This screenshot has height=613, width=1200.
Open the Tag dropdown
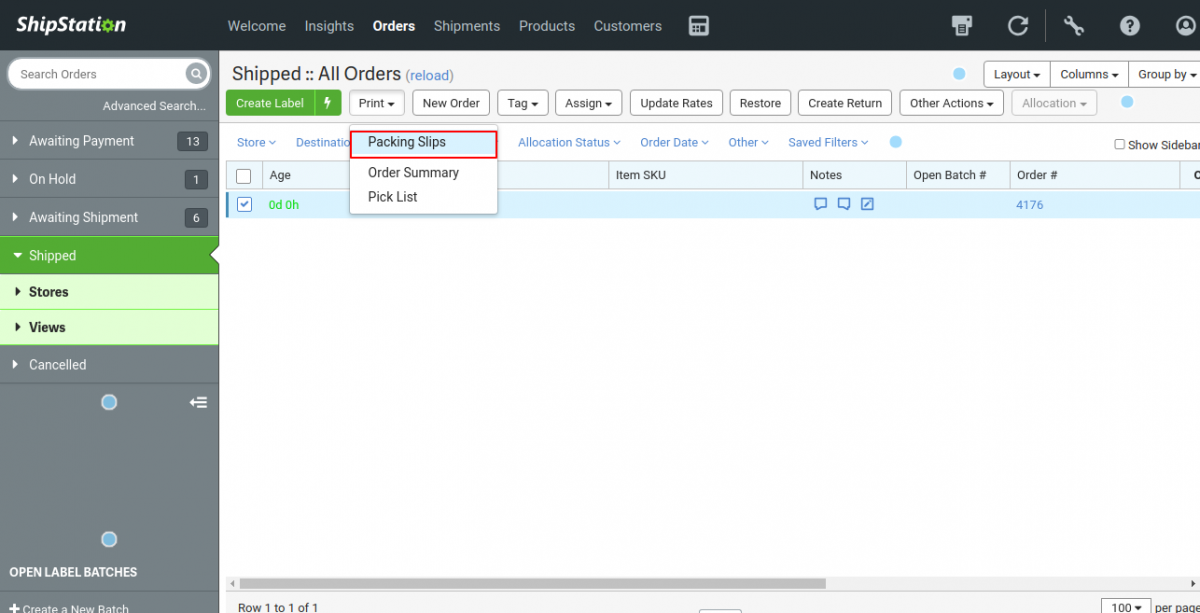[x=523, y=103]
